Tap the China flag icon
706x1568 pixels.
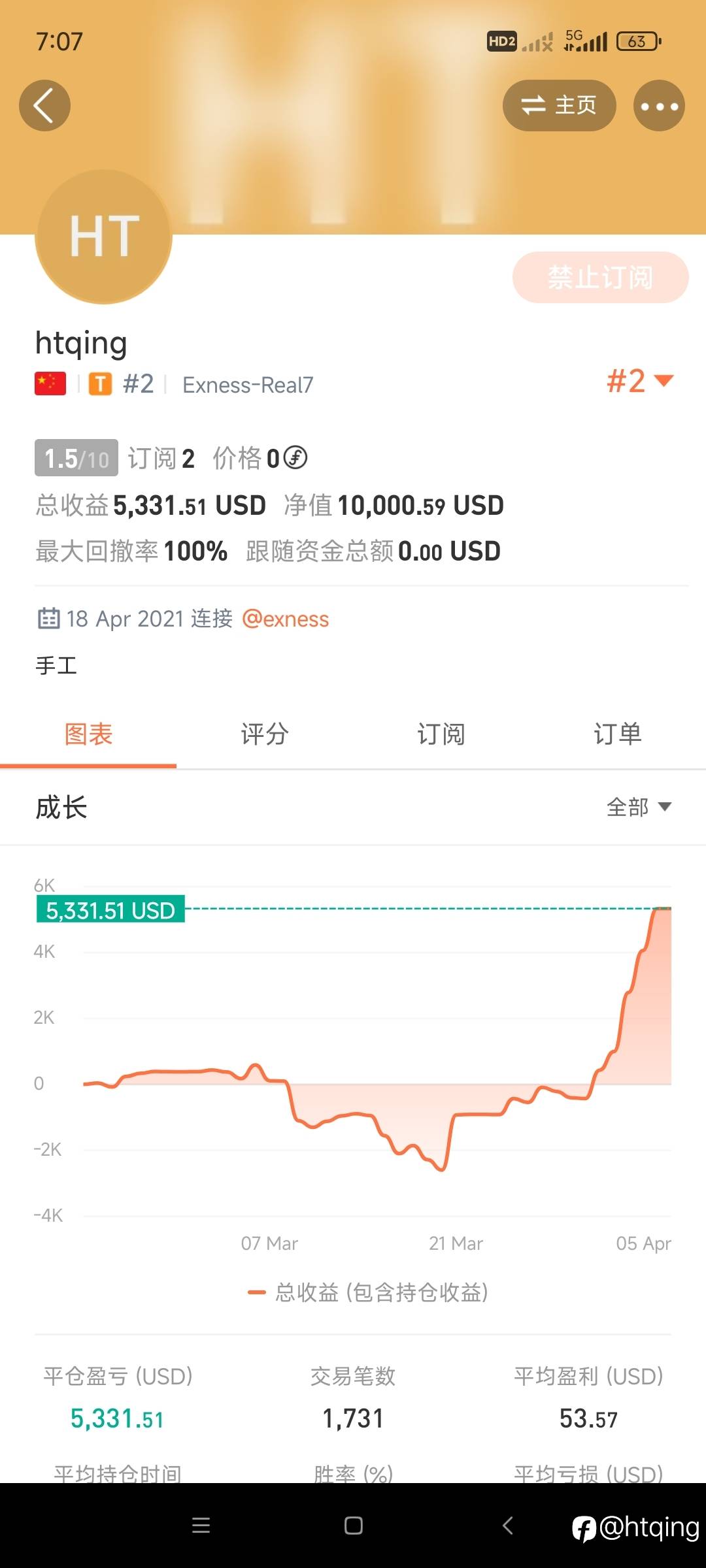(x=50, y=384)
